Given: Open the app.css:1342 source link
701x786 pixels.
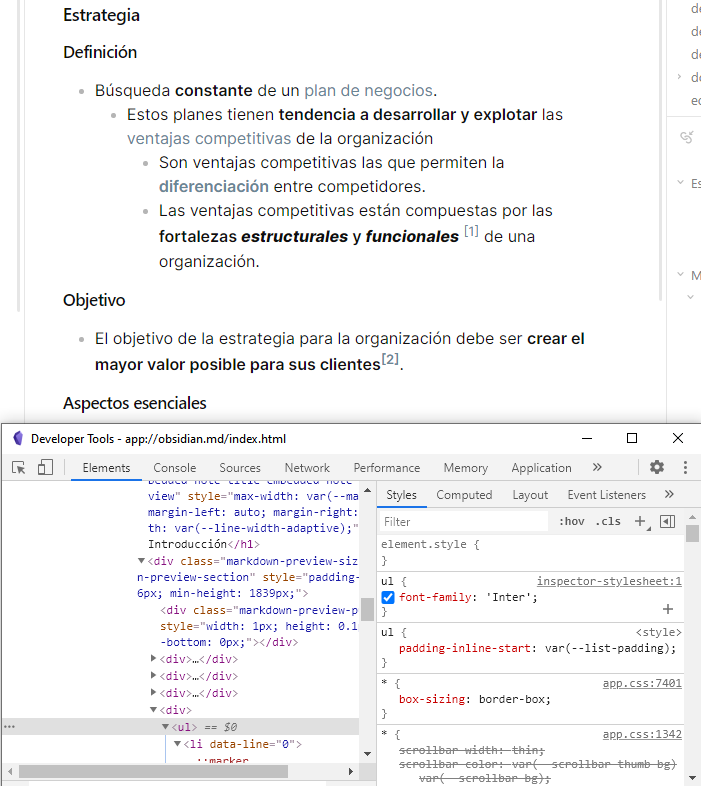Looking at the screenshot, I should point(642,734).
